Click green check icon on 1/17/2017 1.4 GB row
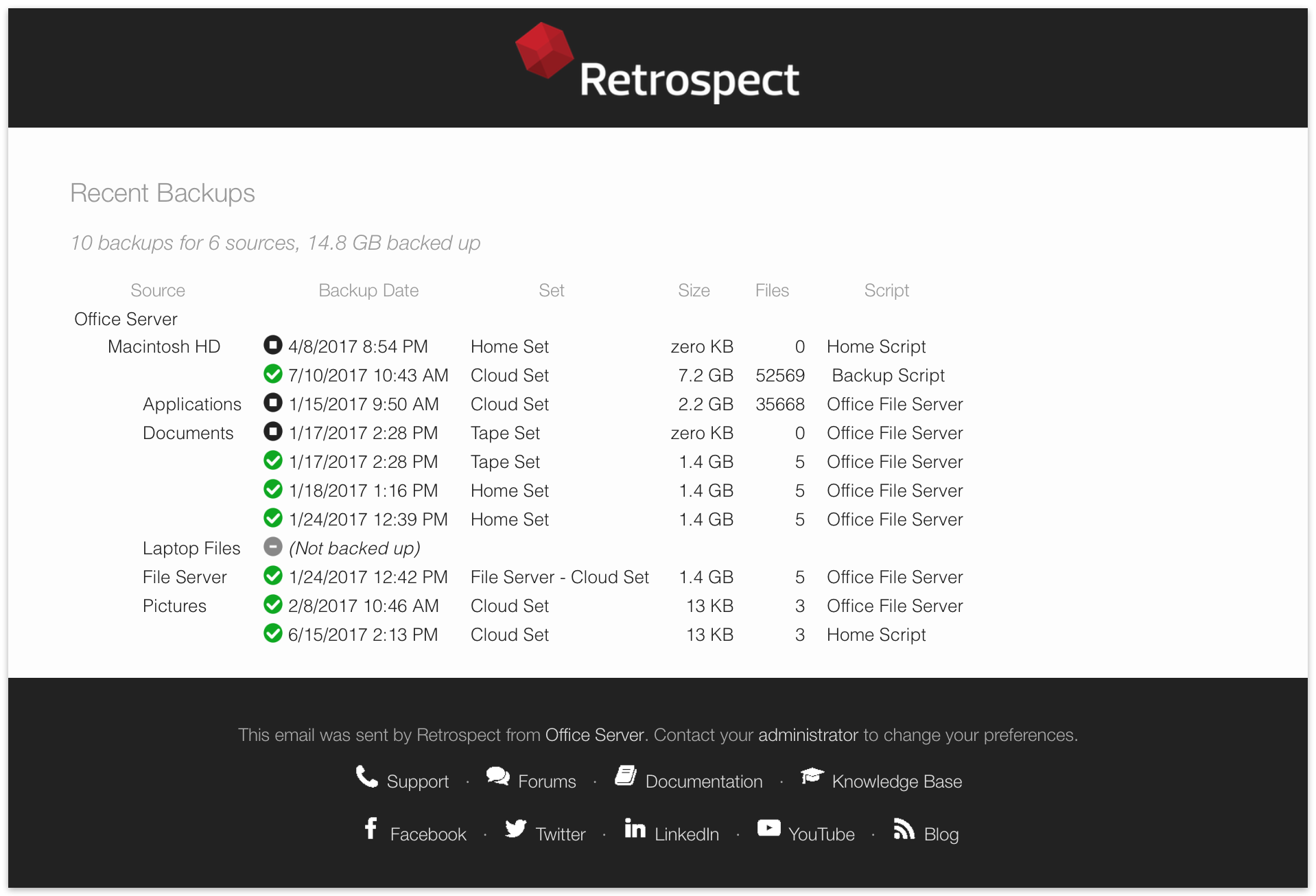 pos(273,460)
